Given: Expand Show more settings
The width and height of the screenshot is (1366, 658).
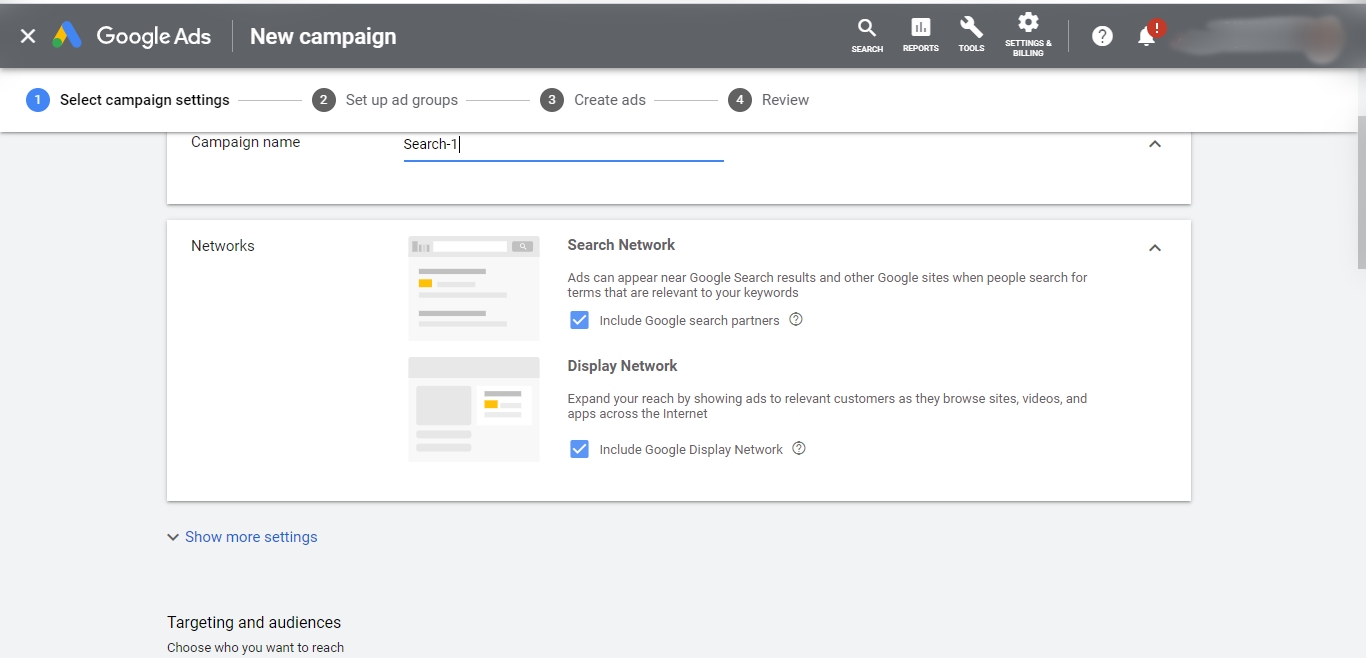Looking at the screenshot, I should [x=242, y=537].
